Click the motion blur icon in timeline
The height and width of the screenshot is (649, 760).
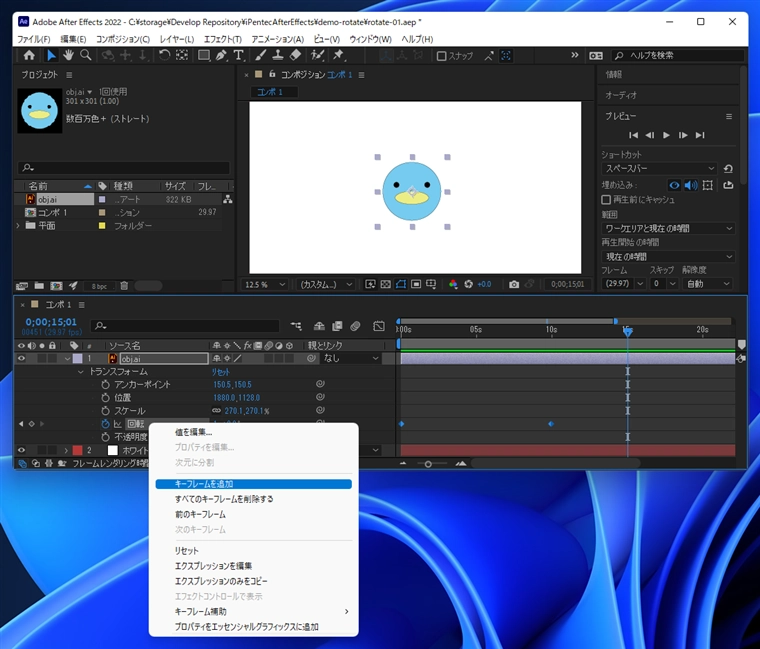(355, 326)
